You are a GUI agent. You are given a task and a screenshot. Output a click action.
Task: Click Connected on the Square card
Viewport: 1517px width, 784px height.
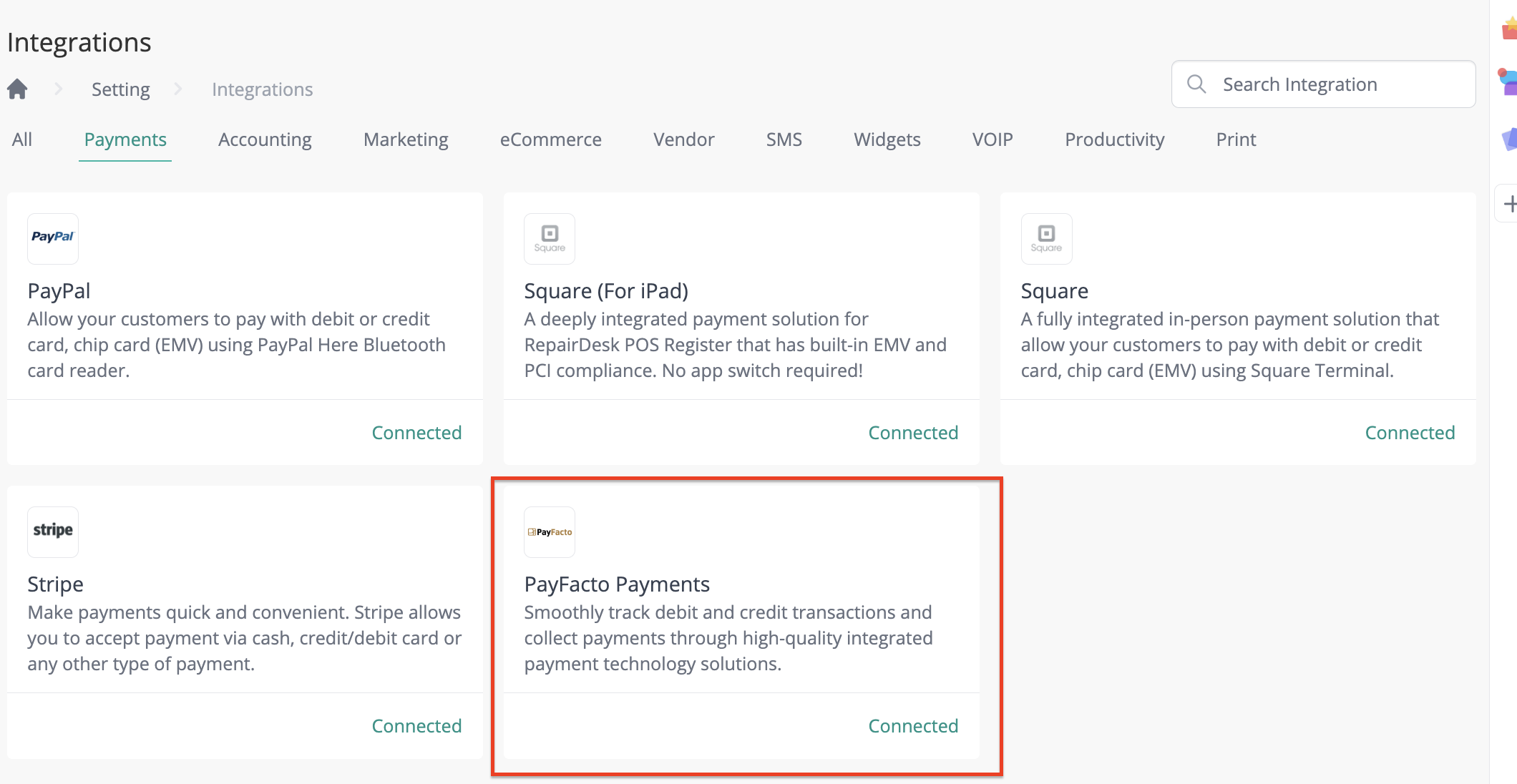[x=1410, y=433]
